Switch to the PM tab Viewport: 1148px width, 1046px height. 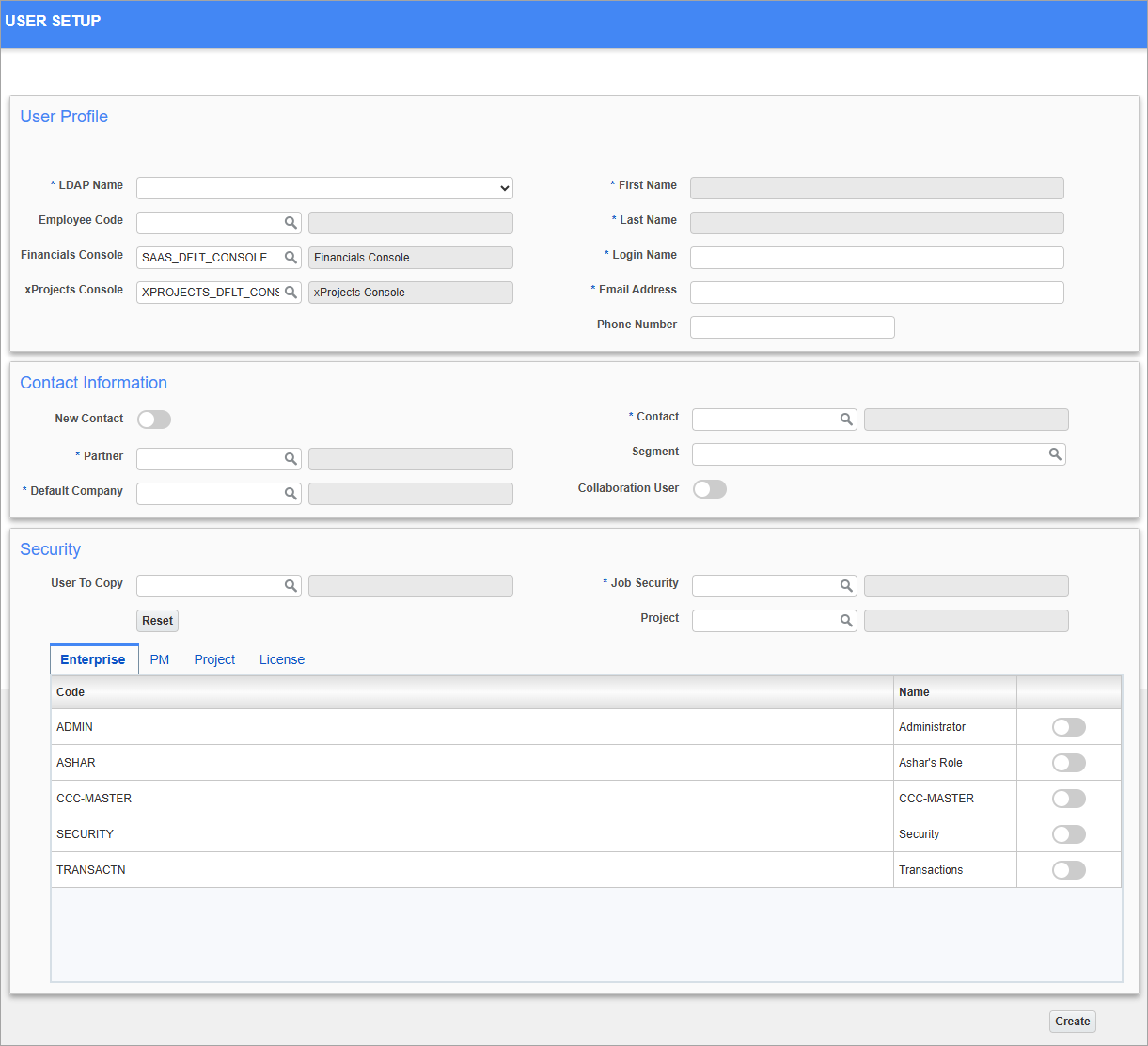click(159, 658)
